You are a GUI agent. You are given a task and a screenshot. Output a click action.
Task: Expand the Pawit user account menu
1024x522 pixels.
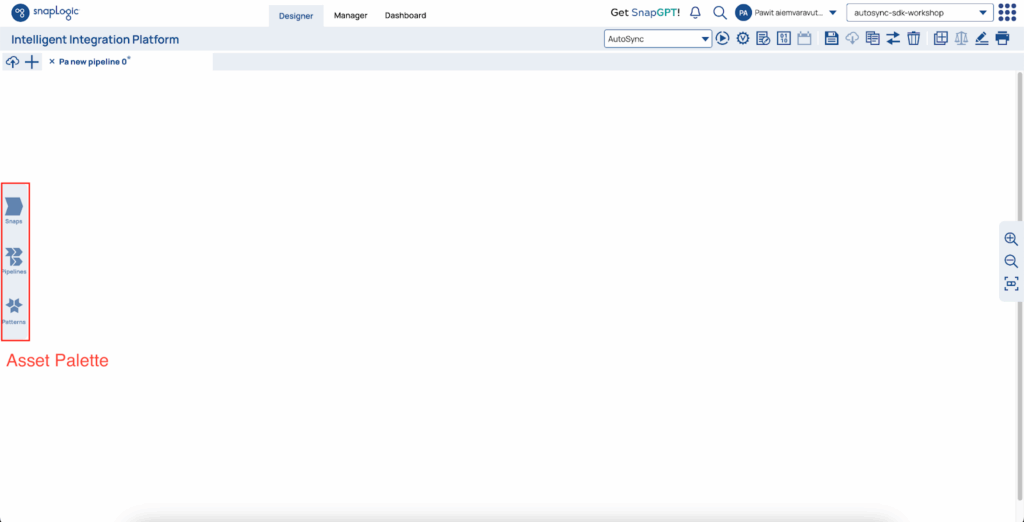point(833,13)
